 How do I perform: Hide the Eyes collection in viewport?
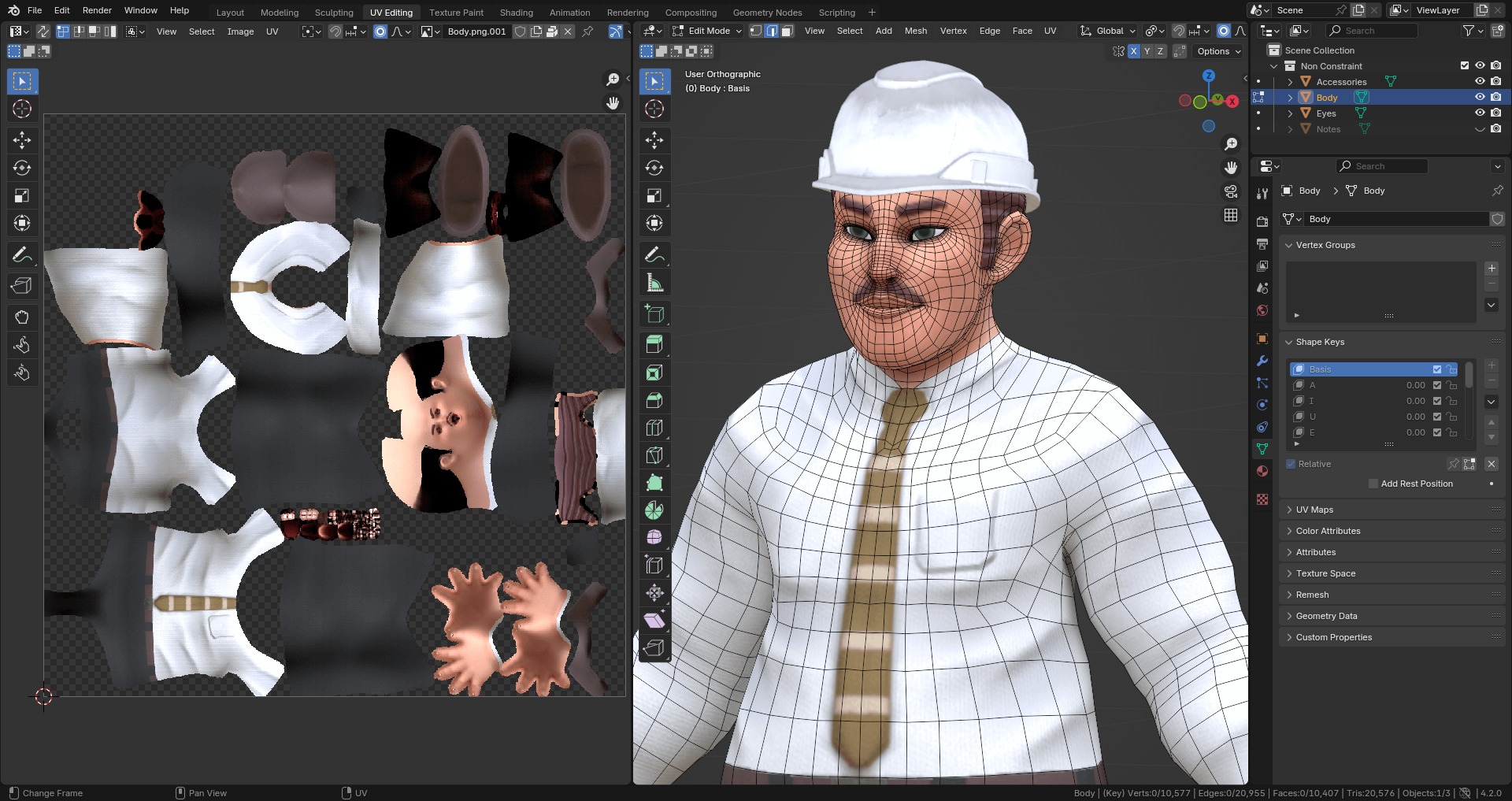(1480, 113)
